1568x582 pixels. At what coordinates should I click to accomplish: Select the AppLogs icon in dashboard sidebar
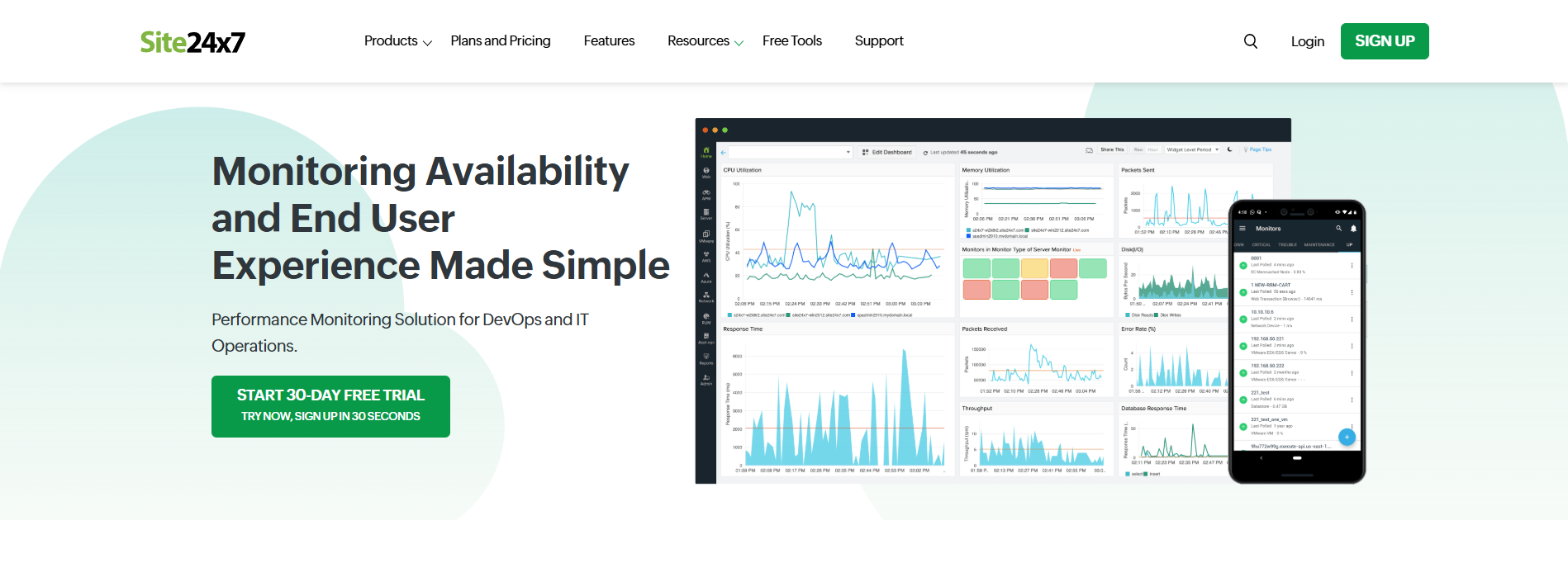pos(706,338)
